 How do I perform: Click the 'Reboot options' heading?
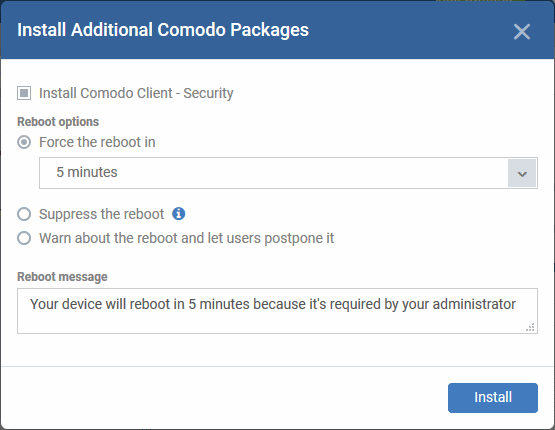click(58, 122)
